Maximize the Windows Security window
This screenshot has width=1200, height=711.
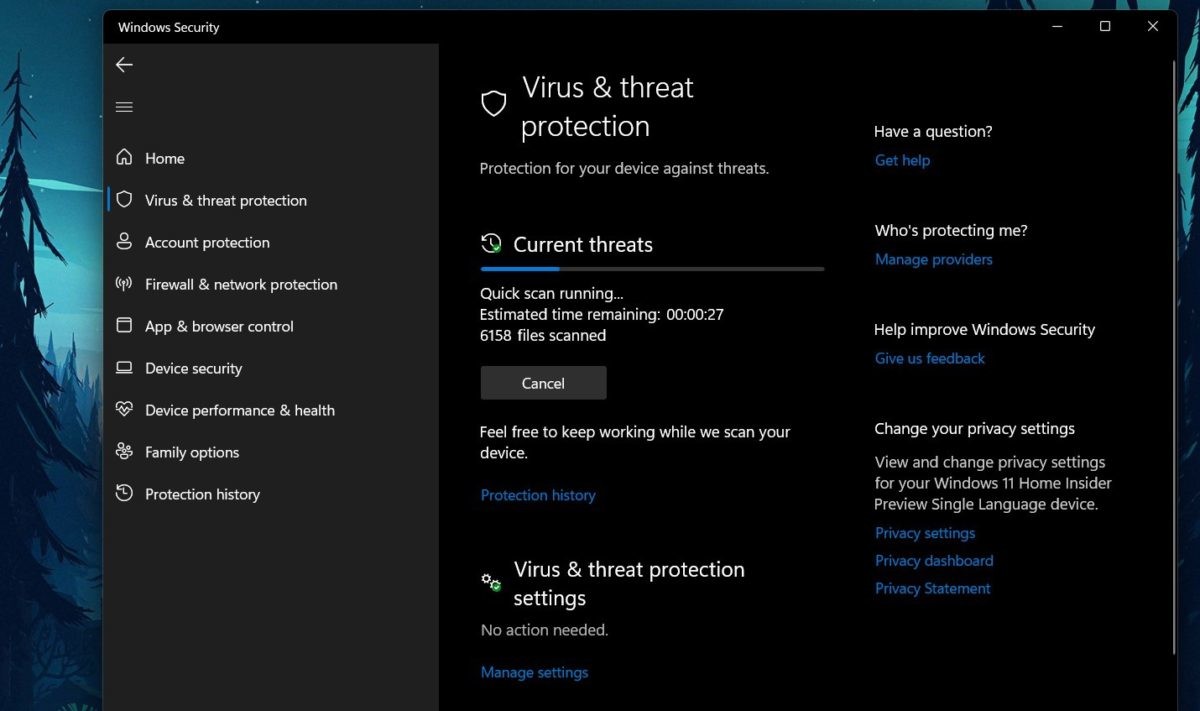(x=1105, y=27)
